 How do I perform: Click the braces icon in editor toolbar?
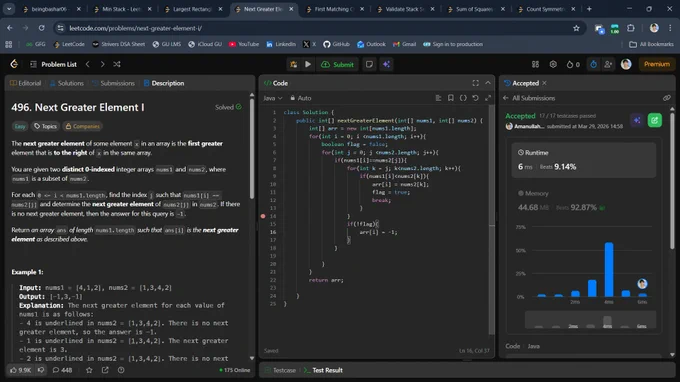[x=463, y=98]
